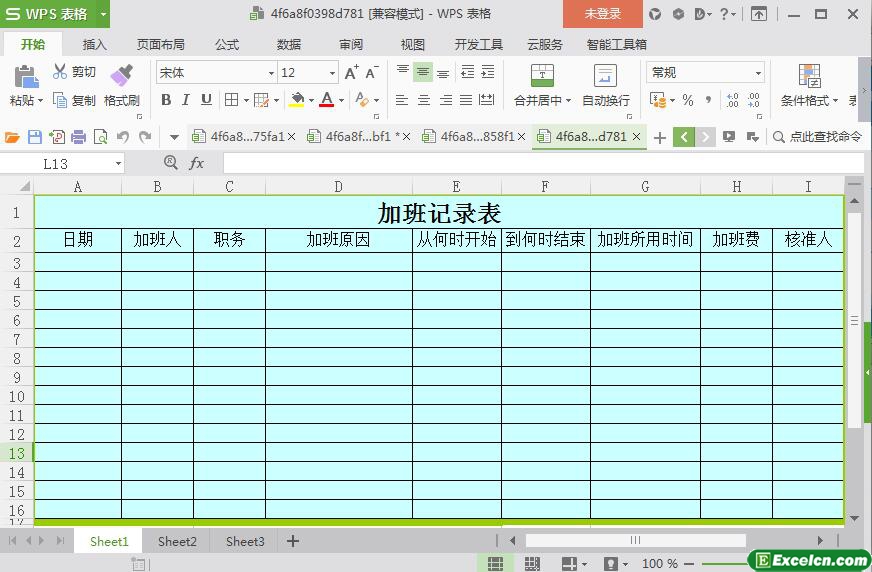
Task: Click decrease decimal places icon
Action: coord(754,100)
